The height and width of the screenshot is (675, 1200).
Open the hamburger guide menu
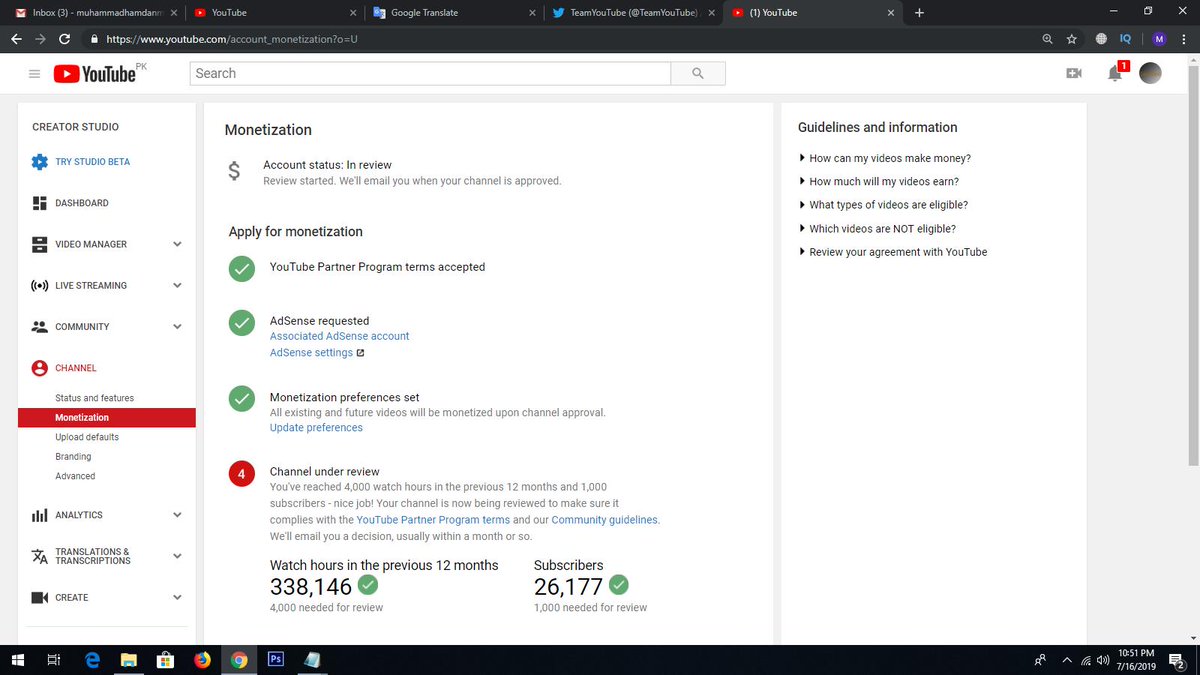34,74
